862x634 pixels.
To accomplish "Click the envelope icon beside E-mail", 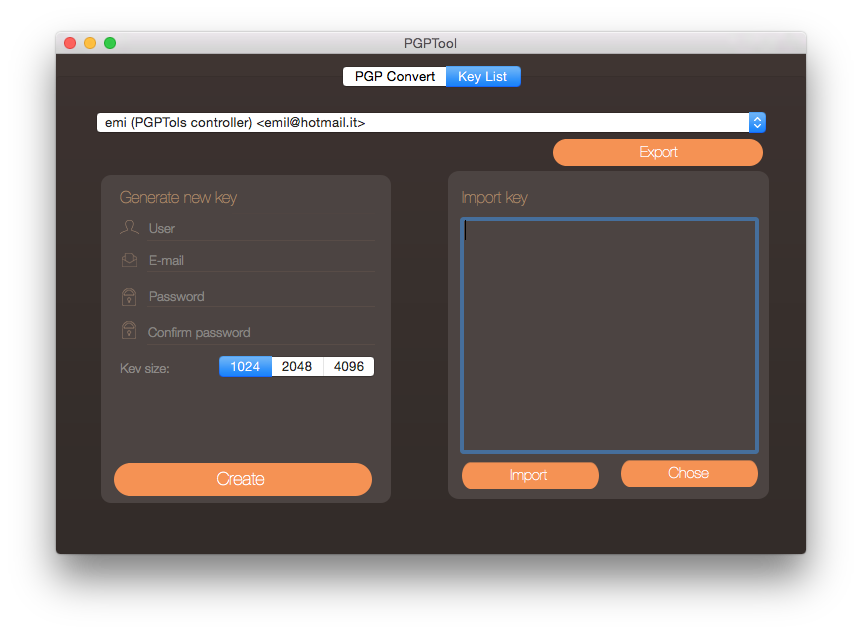I will pos(129,260).
